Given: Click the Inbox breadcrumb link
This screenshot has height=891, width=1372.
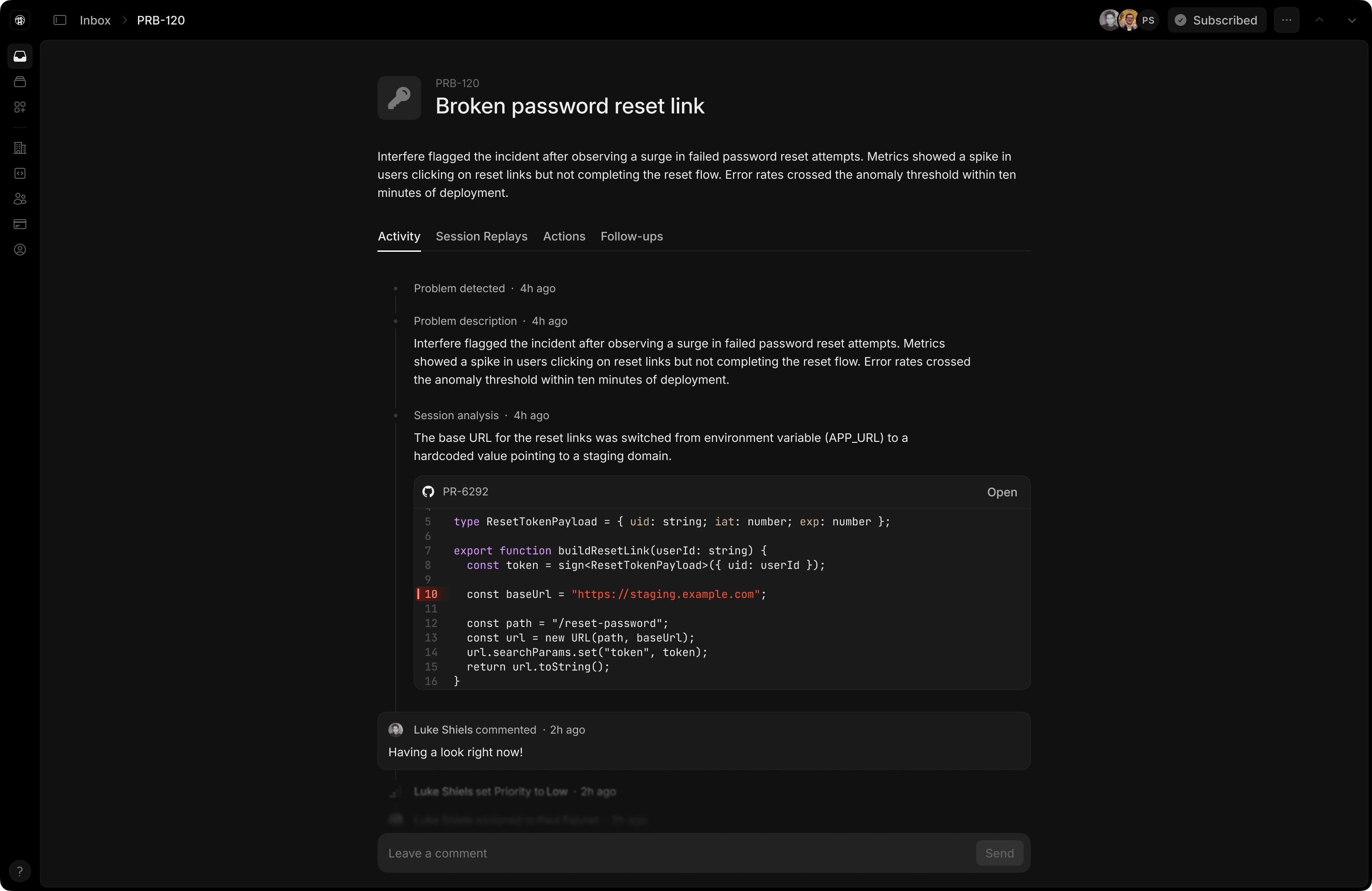Looking at the screenshot, I should tap(95, 20).
